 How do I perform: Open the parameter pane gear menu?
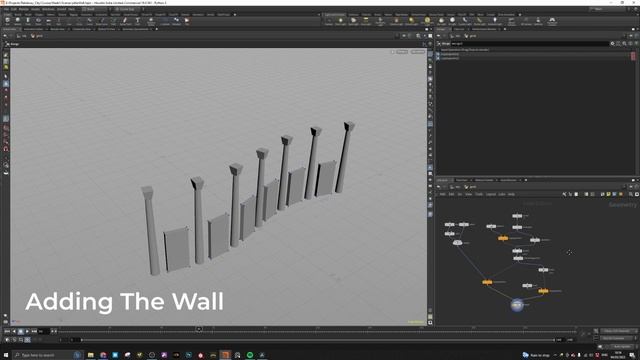[612, 43]
